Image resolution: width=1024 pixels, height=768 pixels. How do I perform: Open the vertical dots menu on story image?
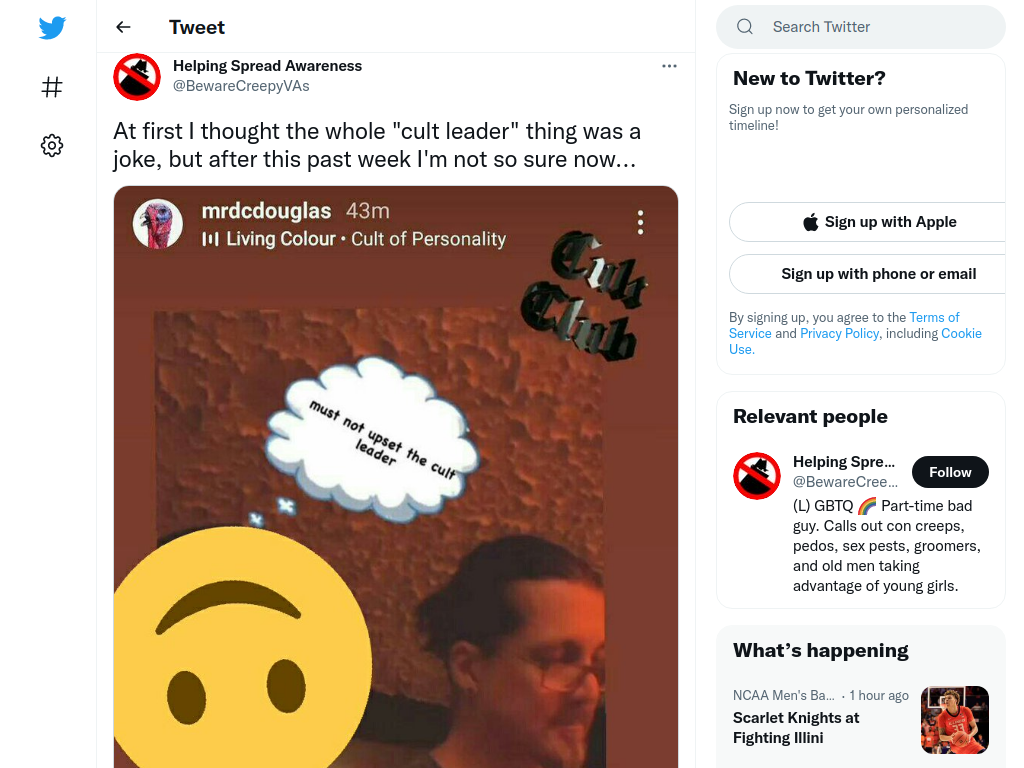point(640,223)
